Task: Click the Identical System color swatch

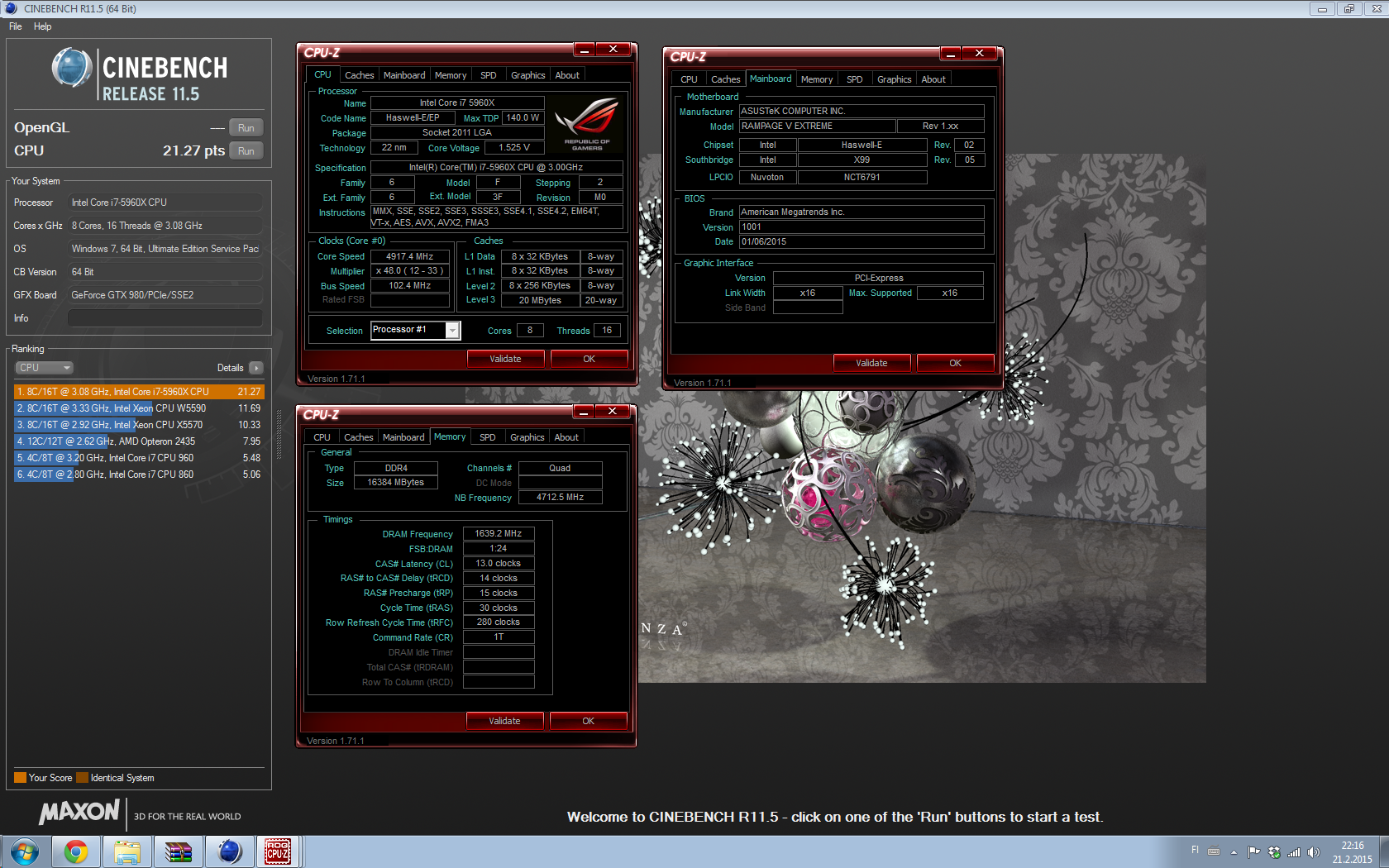Action: 82,778
